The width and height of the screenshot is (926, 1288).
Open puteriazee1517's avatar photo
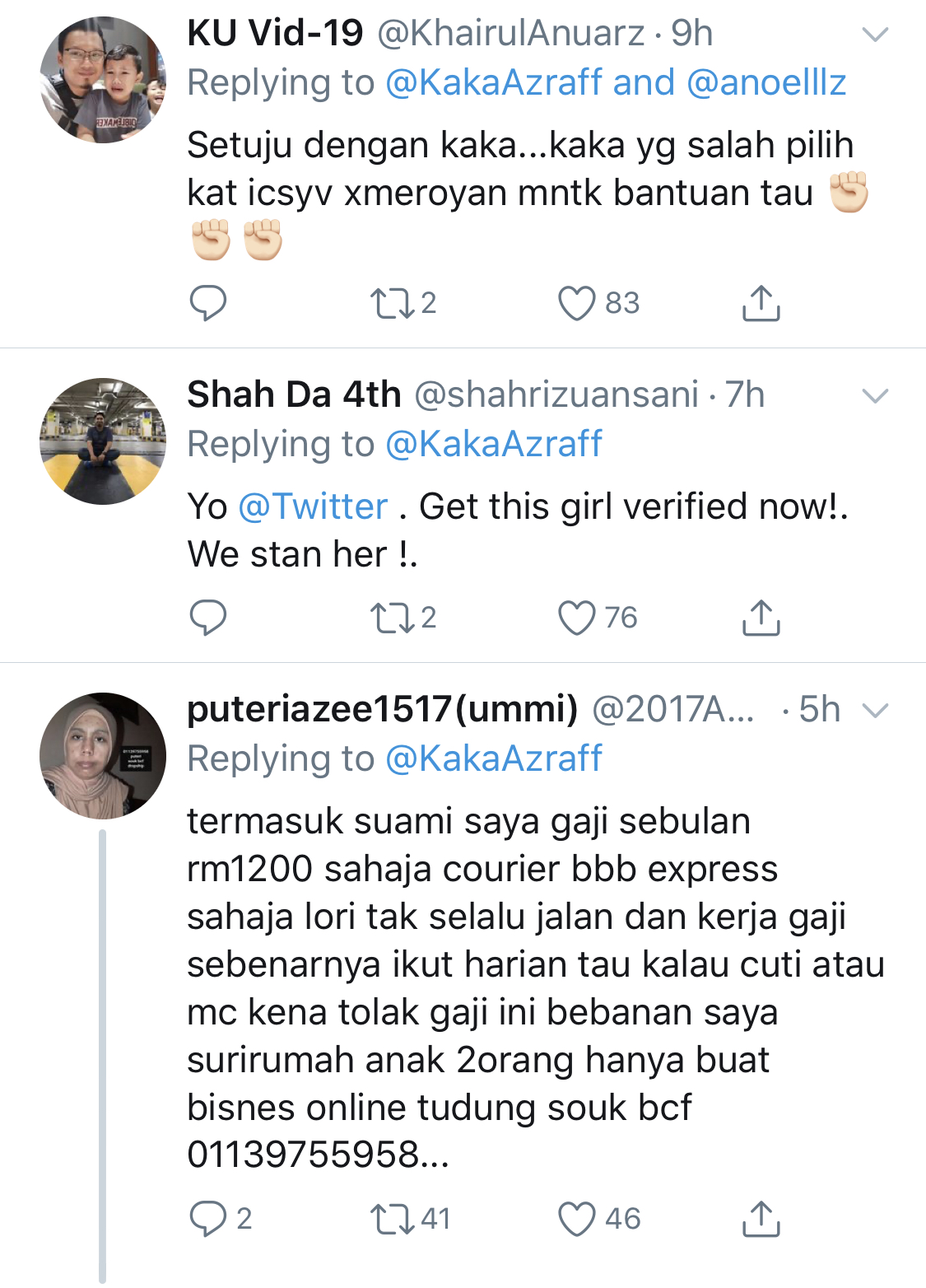tap(103, 756)
